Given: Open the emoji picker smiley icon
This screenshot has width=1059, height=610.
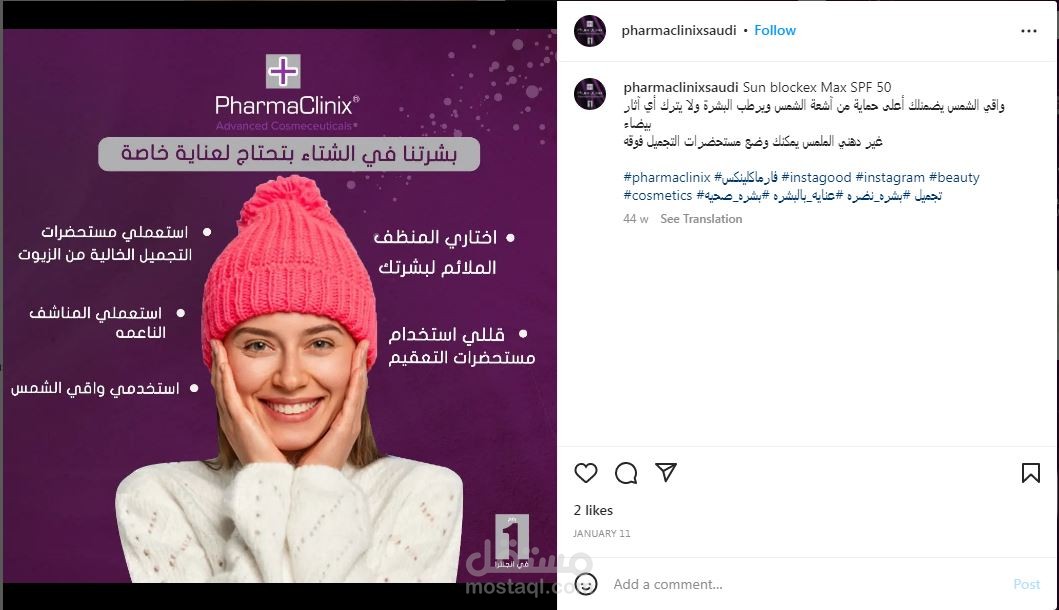Looking at the screenshot, I should (x=586, y=584).
